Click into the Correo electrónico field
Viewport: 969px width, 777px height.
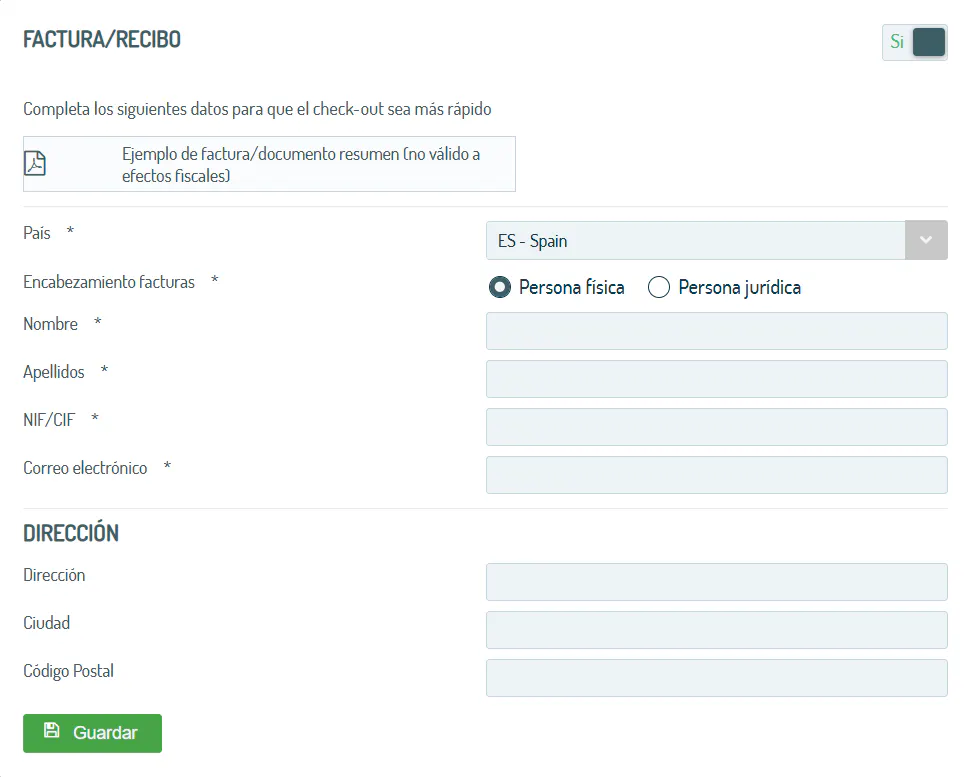tap(717, 475)
